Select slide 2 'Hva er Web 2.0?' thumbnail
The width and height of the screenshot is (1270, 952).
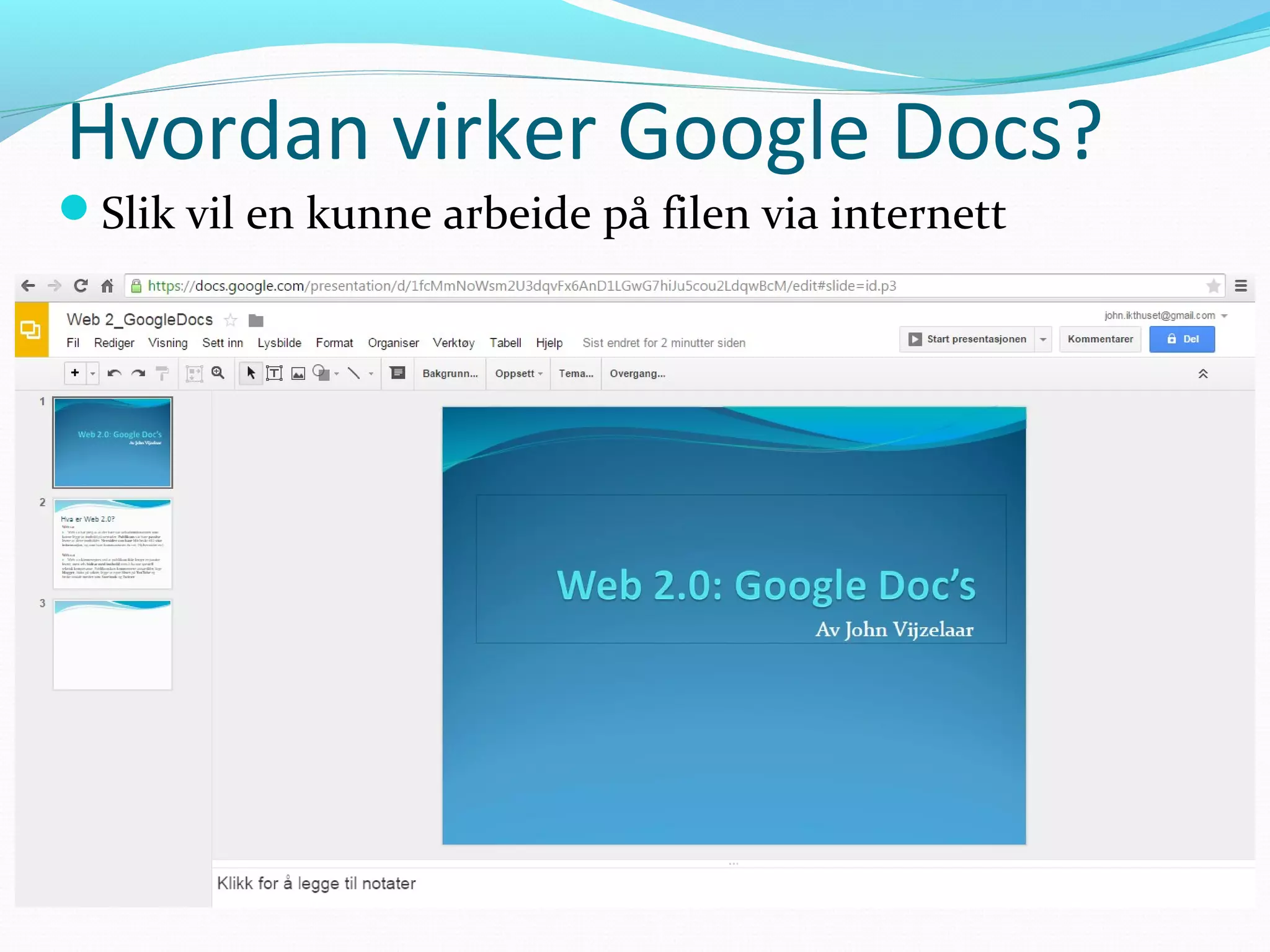(112, 544)
